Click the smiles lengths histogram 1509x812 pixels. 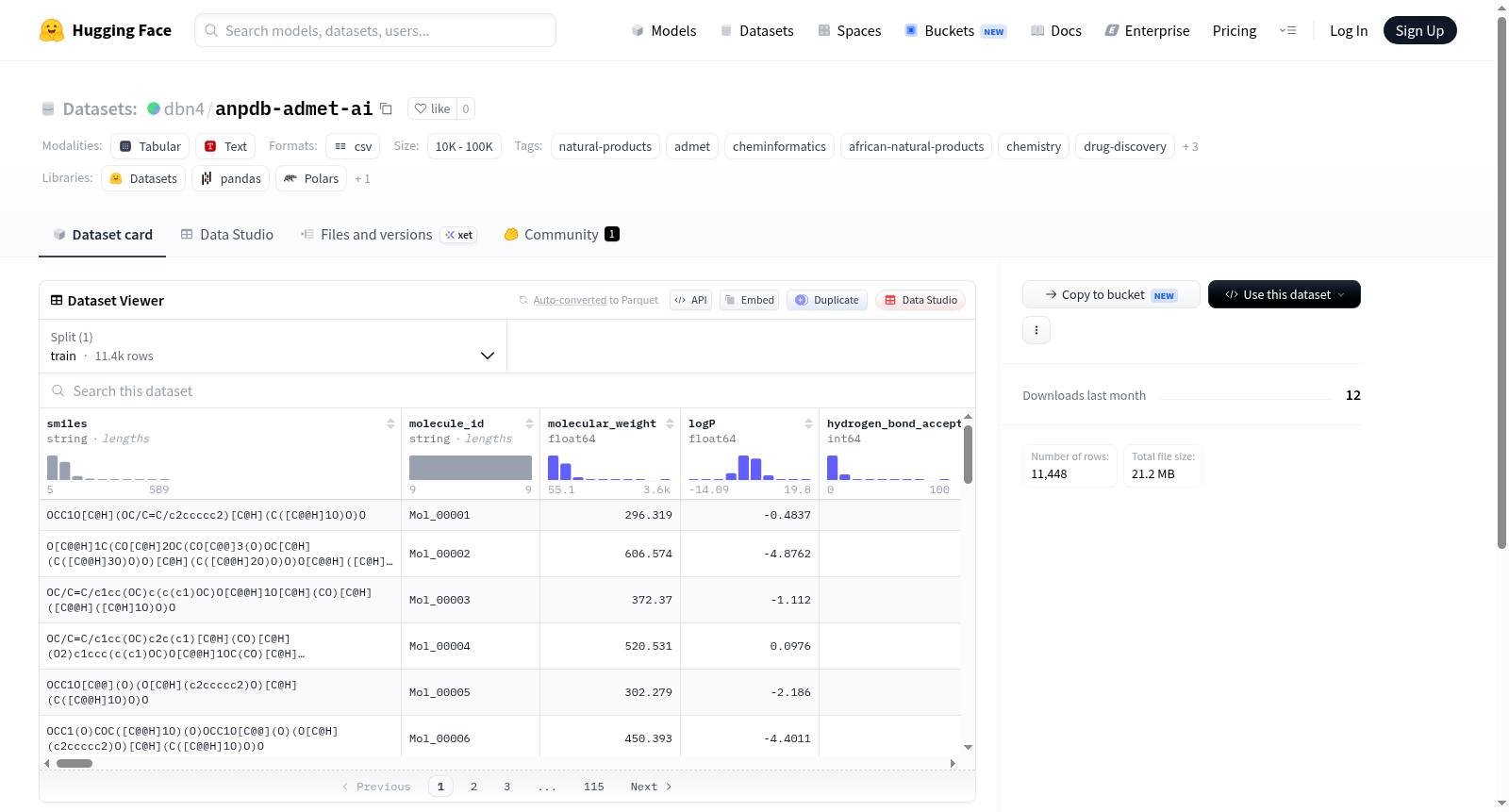(x=108, y=468)
